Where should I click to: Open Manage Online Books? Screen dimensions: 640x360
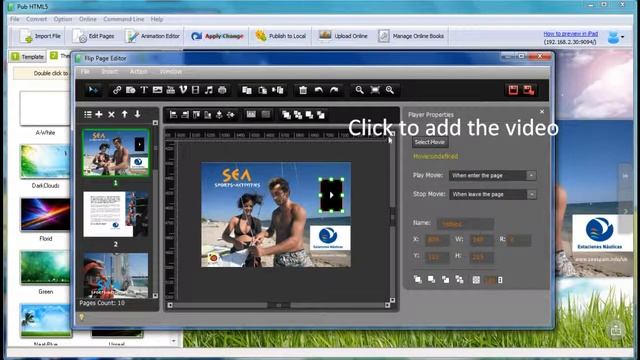pos(411,36)
